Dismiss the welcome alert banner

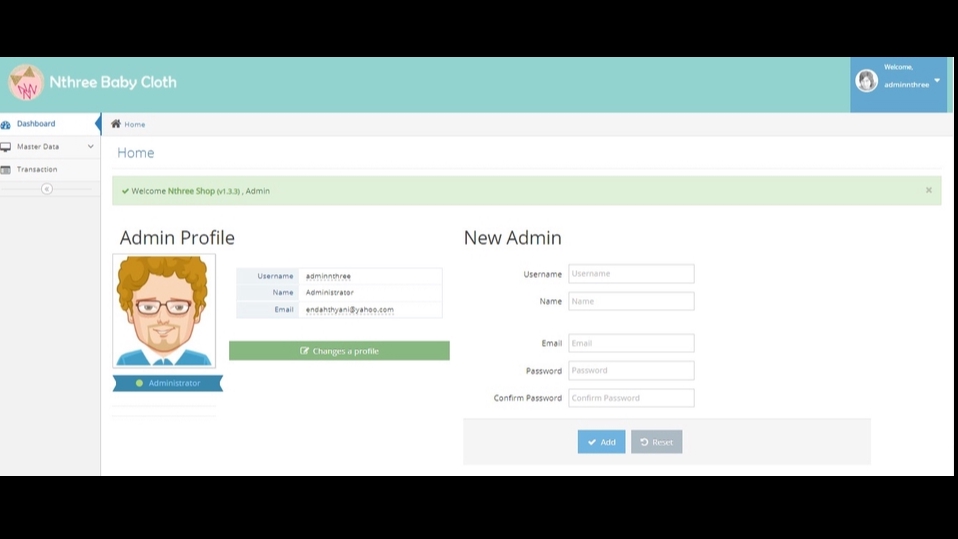point(929,190)
